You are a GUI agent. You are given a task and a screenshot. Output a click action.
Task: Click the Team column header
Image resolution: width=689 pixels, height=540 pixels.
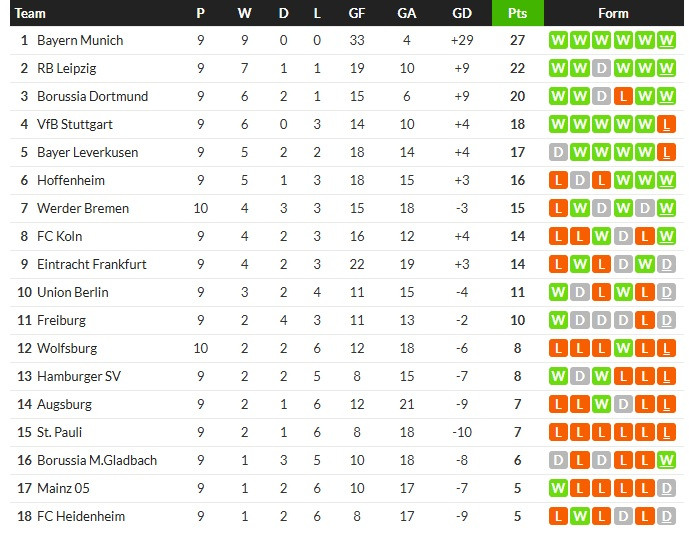point(31,13)
